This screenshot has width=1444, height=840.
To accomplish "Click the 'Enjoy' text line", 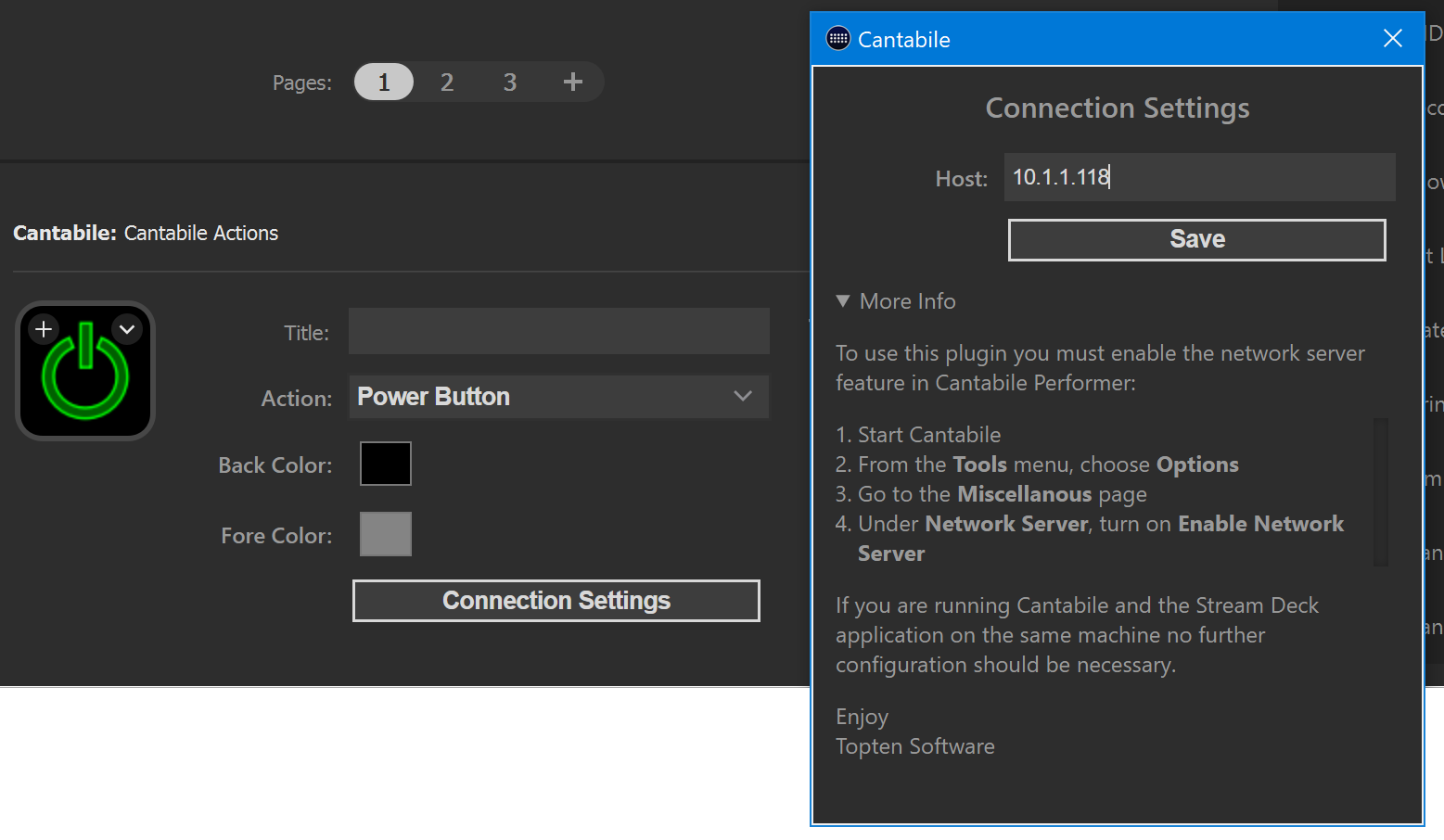I will (862, 718).
